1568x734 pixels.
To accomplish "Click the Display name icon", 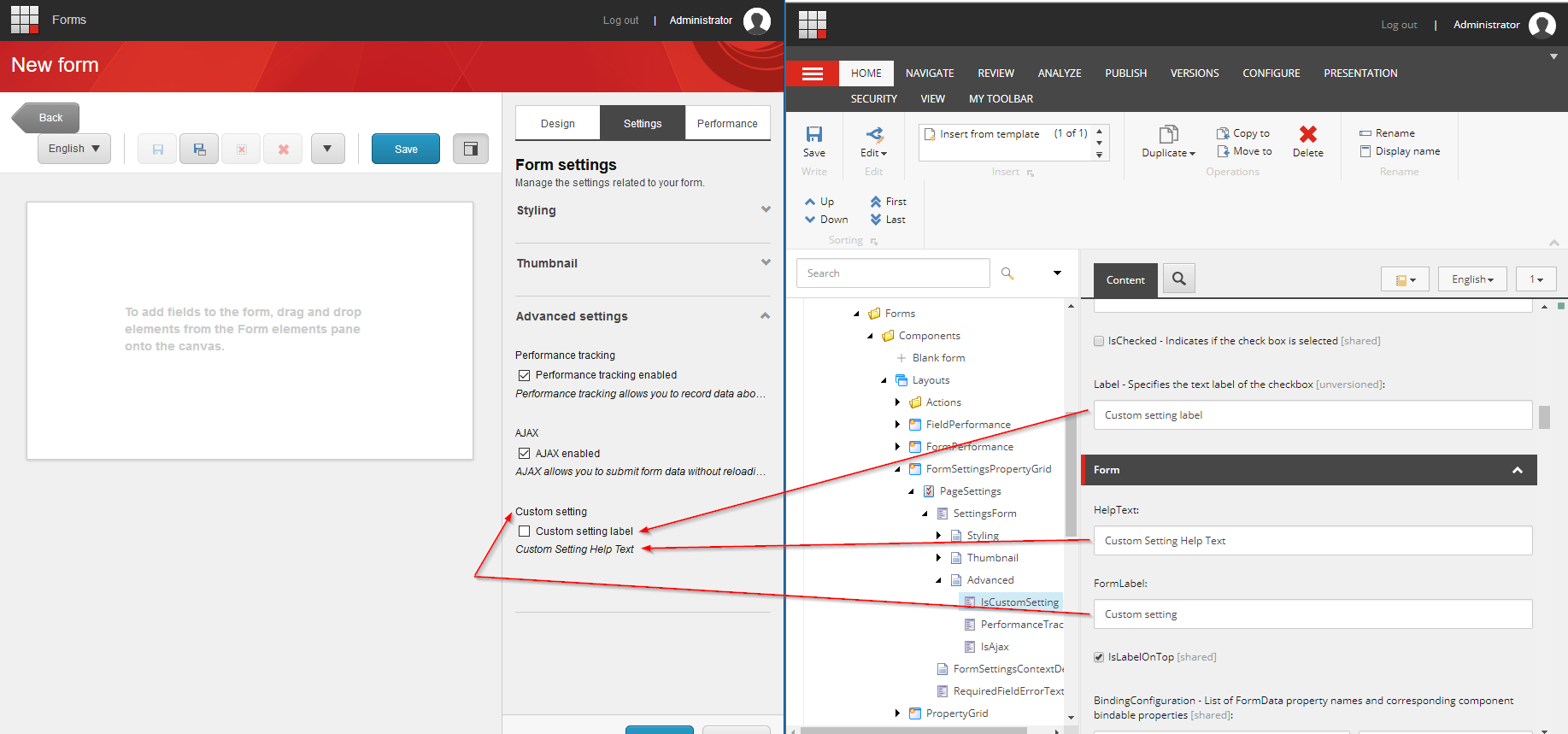I will [x=1365, y=151].
